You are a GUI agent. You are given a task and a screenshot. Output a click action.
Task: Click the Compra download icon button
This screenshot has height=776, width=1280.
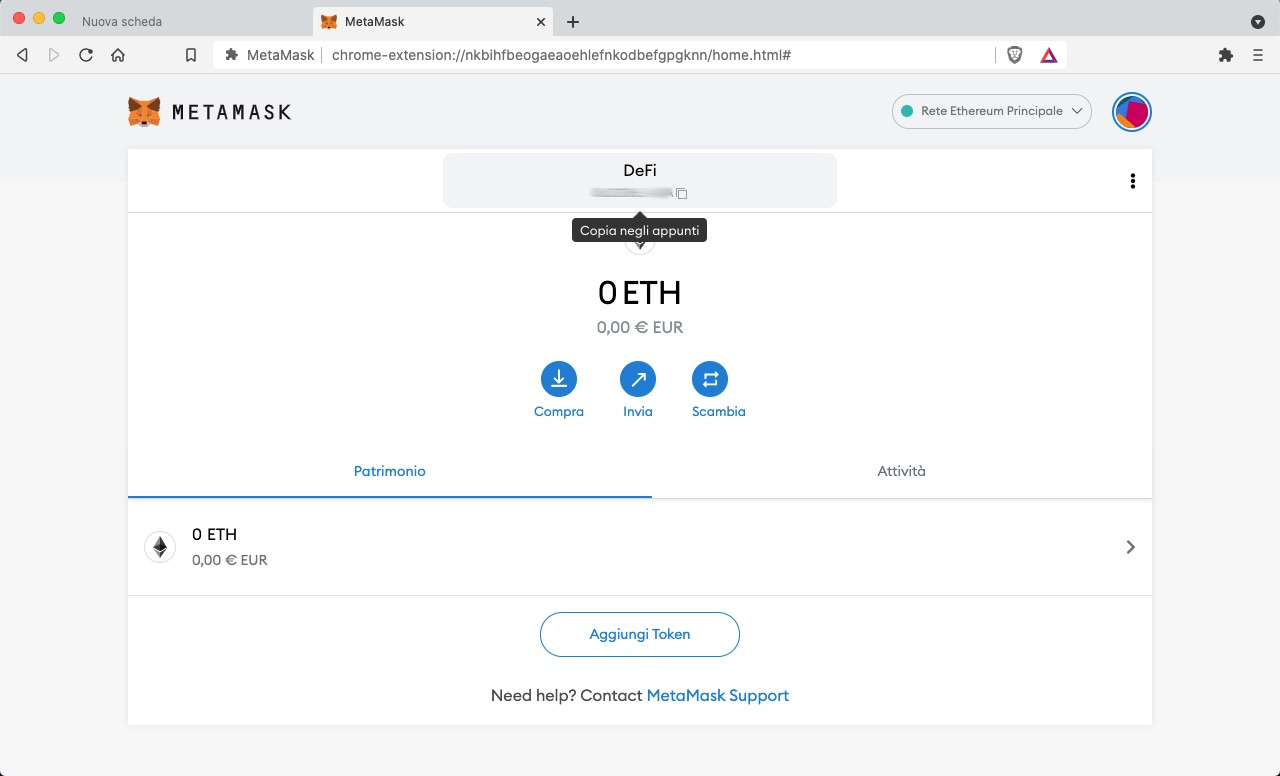click(559, 379)
